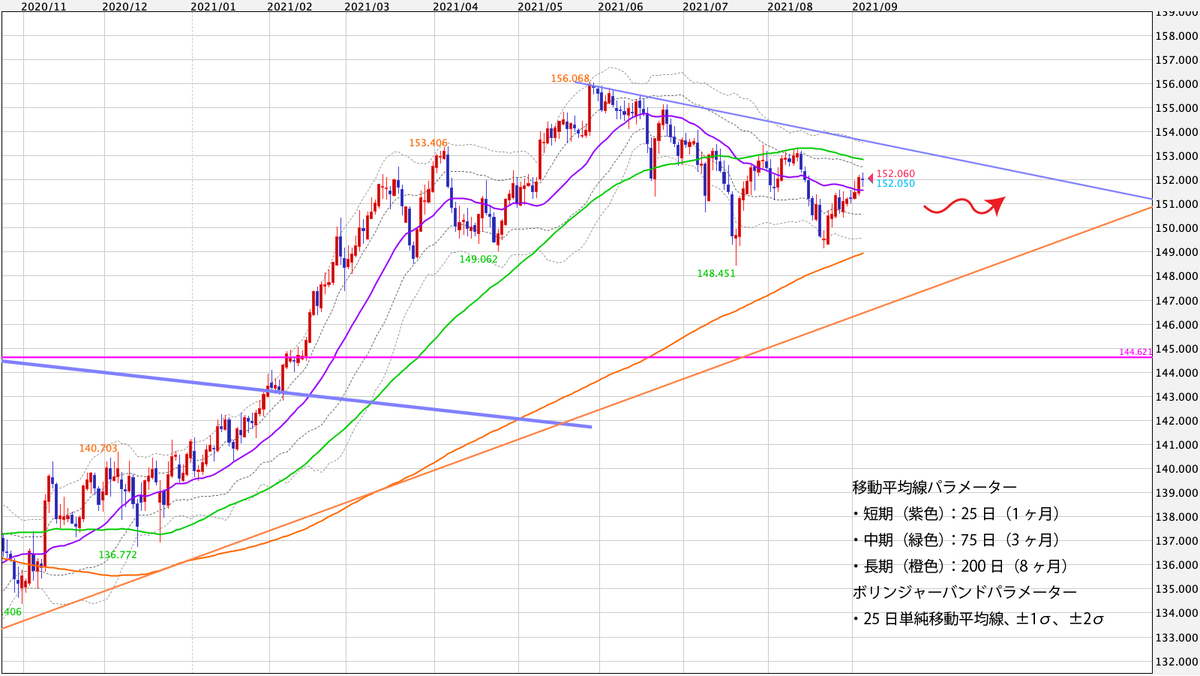1200x676 pixels.
Task: Select the 153.000 price axis label
Action: tap(1176, 156)
